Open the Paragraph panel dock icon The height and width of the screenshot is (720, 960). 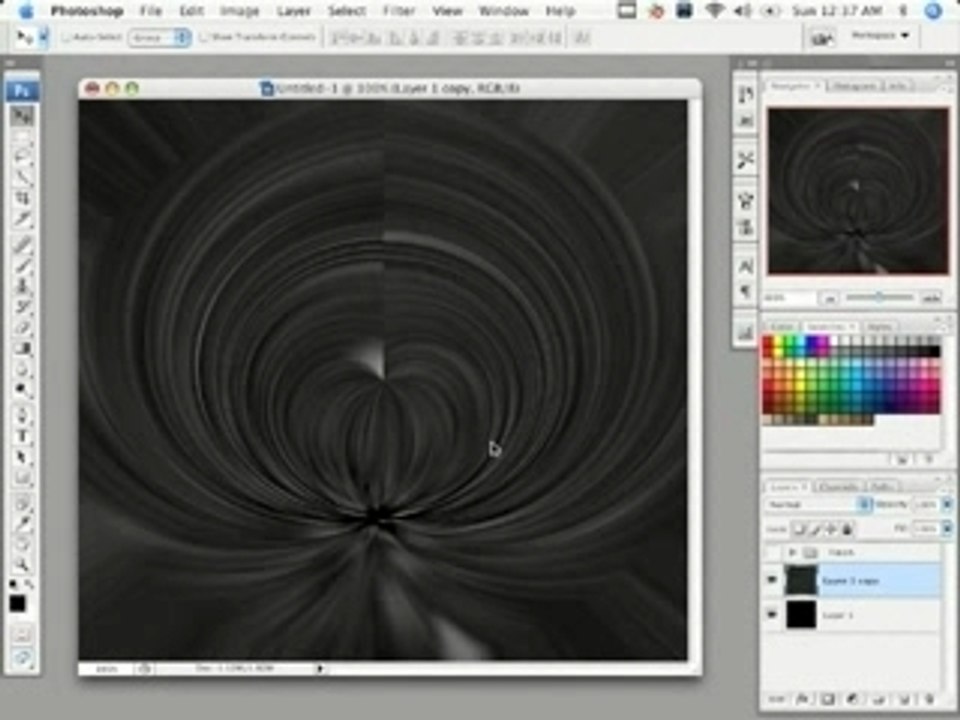tap(745, 292)
